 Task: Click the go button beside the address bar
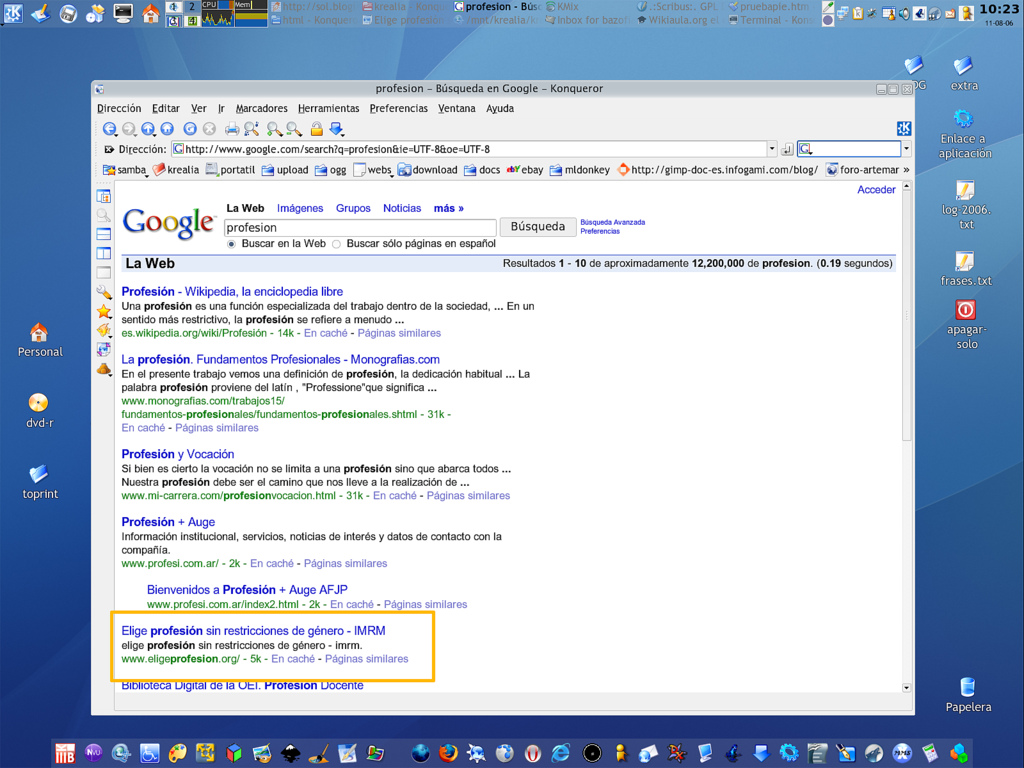[x=787, y=150]
